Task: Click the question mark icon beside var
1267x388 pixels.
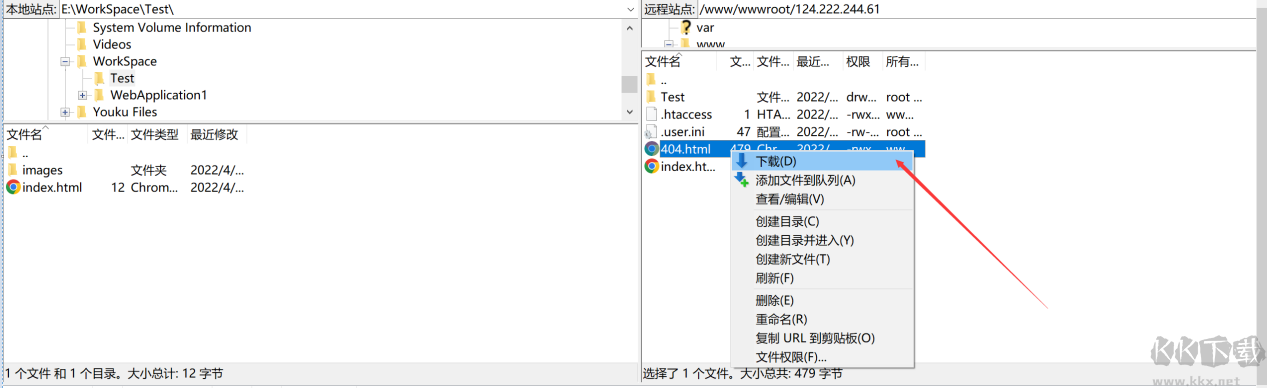Action: click(686, 28)
